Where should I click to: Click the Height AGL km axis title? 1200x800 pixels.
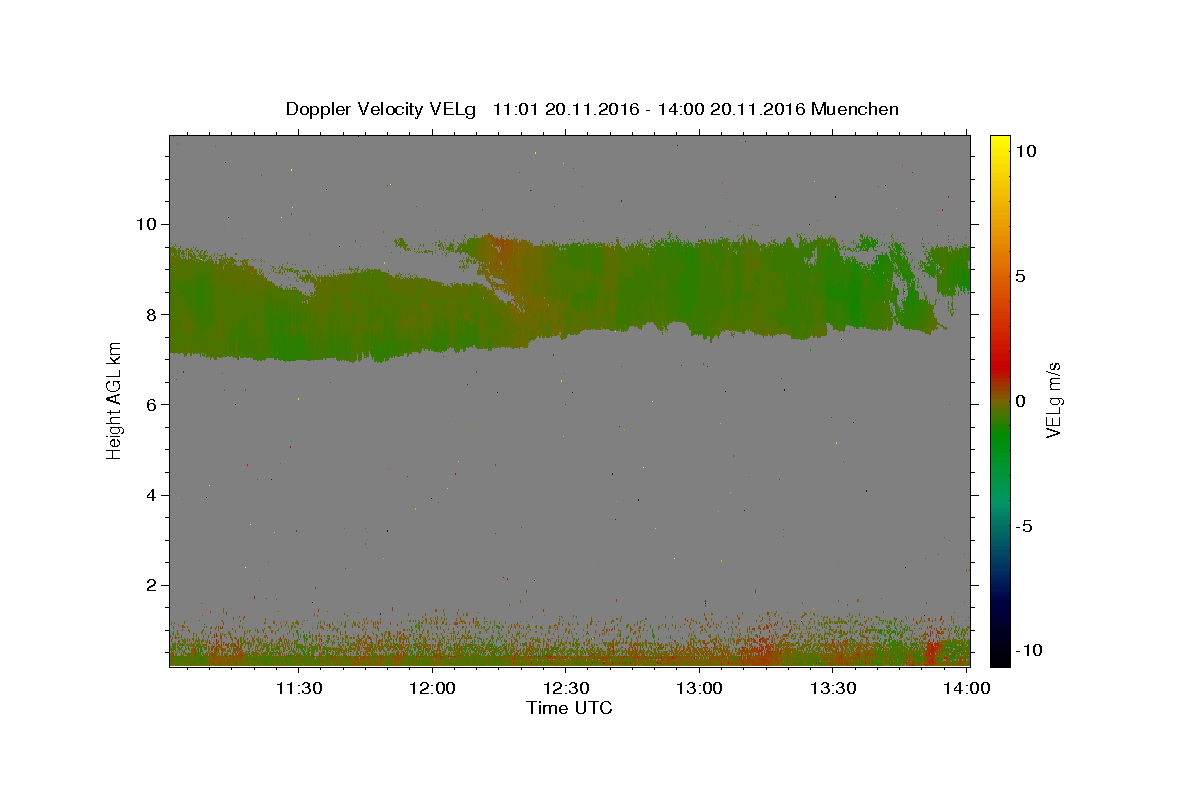[115, 400]
